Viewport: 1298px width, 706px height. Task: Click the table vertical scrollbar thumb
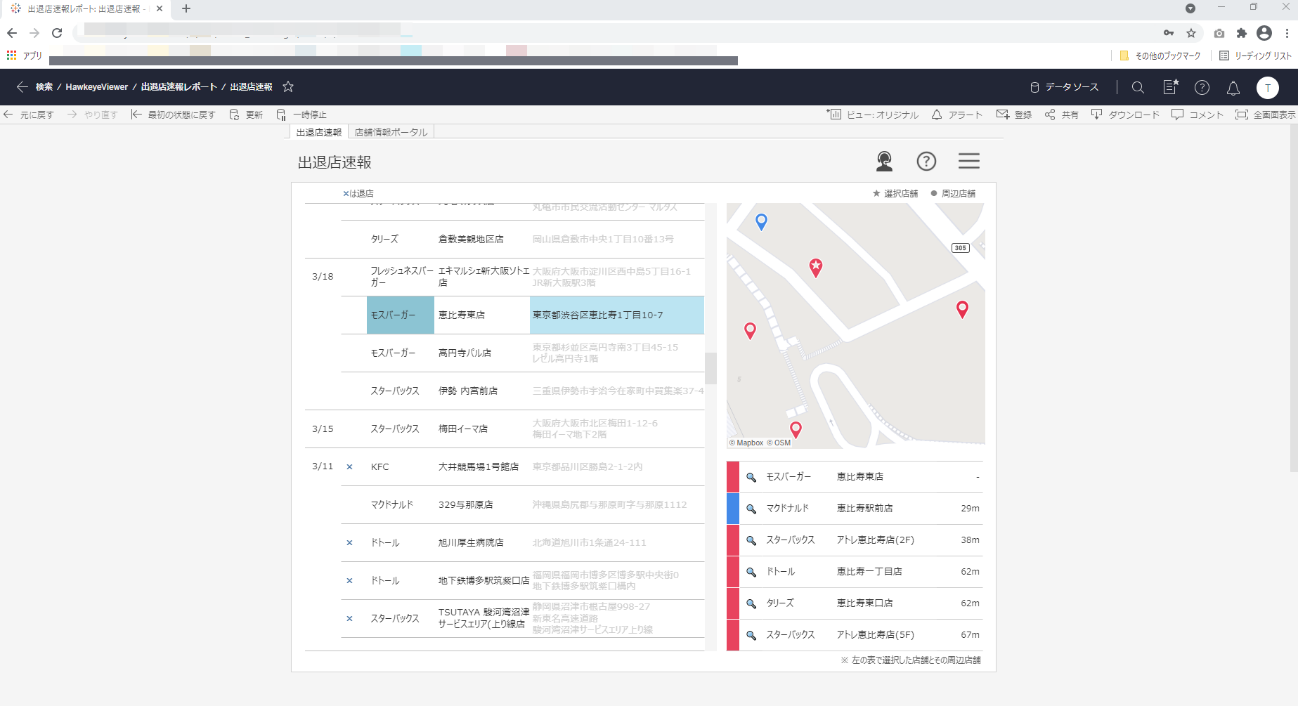[711, 368]
